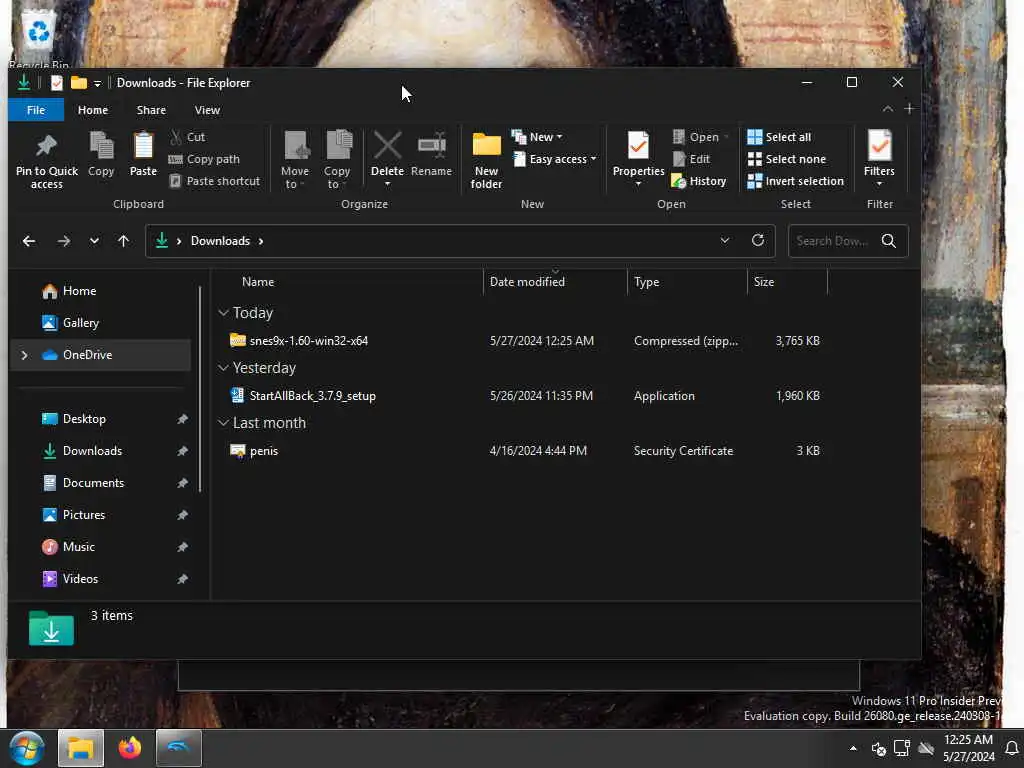
Task: Click the Rename ribbon icon
Action: [x=432, y=145]
